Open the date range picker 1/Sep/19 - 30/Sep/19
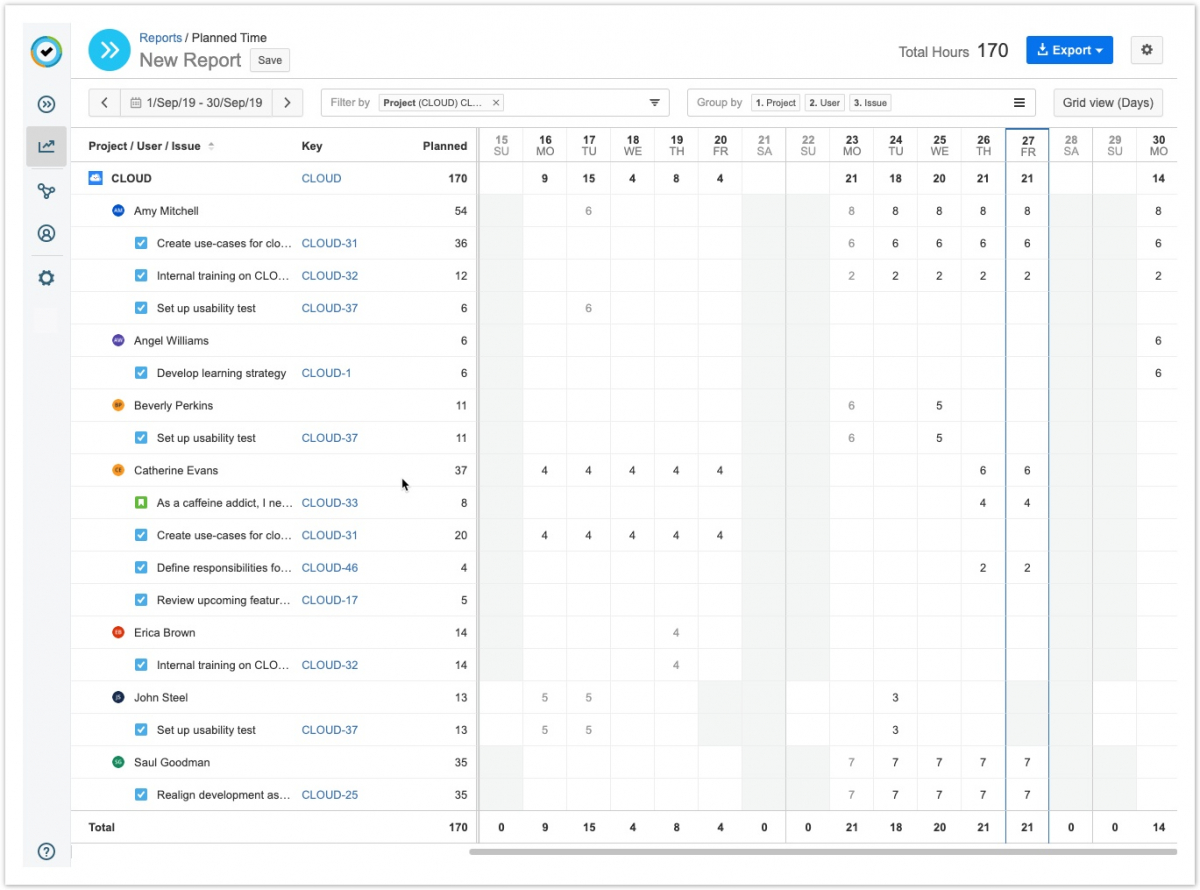Screen dimensions: 1200x890 click(196, 103)
